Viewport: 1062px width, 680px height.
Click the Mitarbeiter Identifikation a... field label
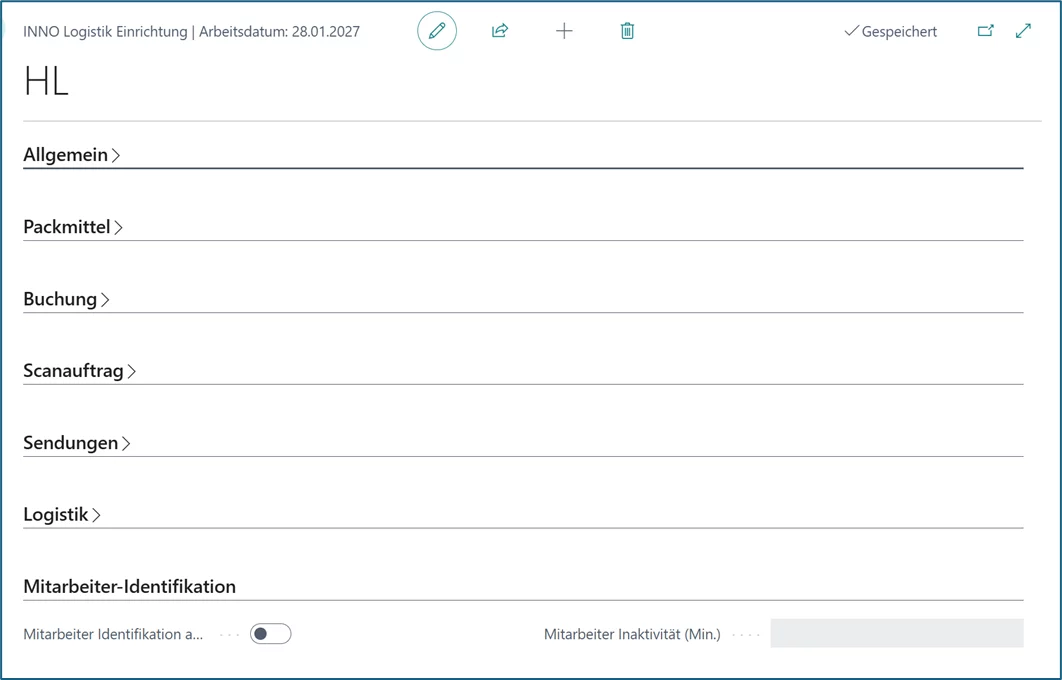pyautogui.click(x=113, y=634)
